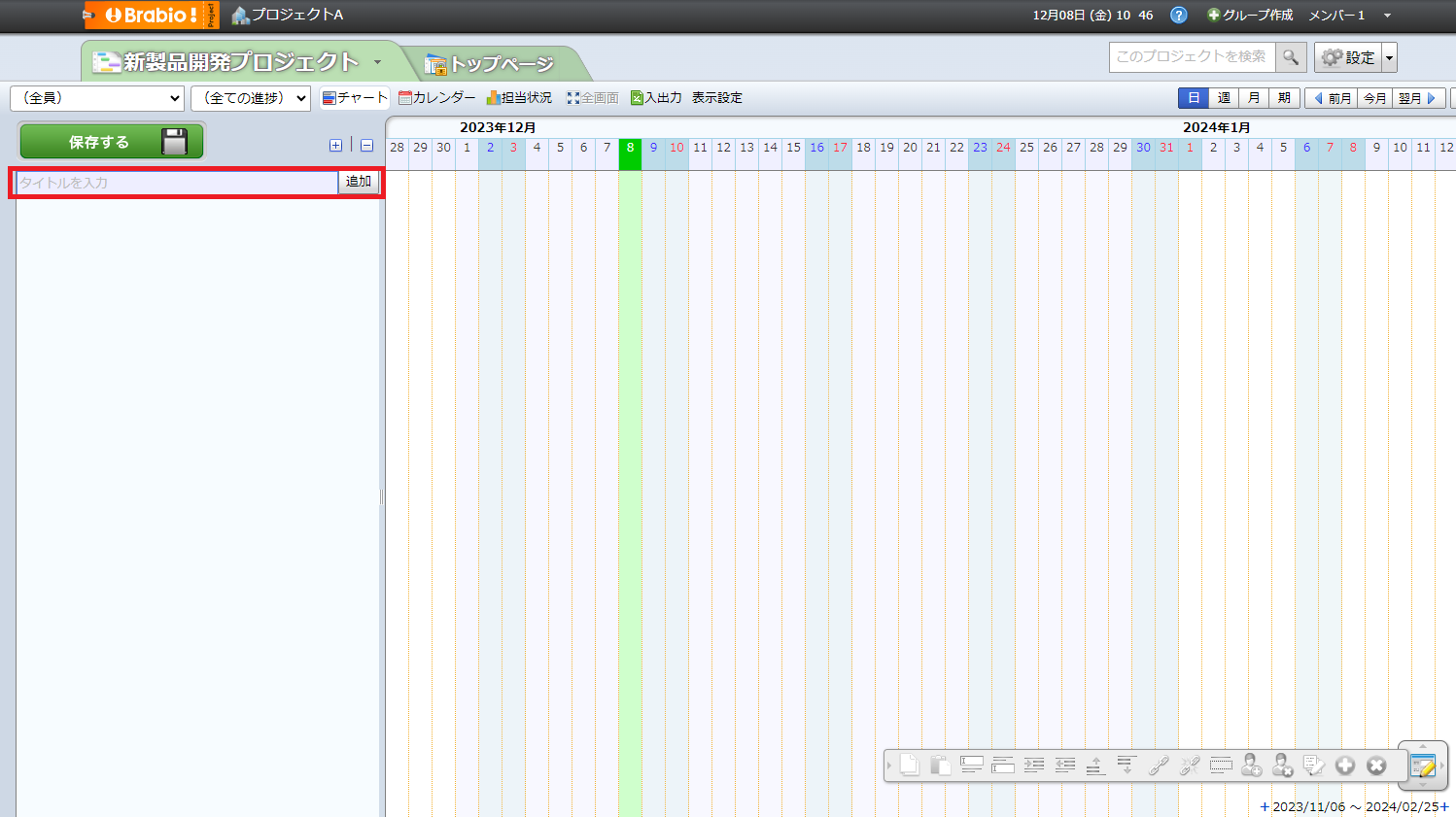Click the add assignee person icon
This screenshot has width=1456, height=817.
click(x=1251, y=766)
